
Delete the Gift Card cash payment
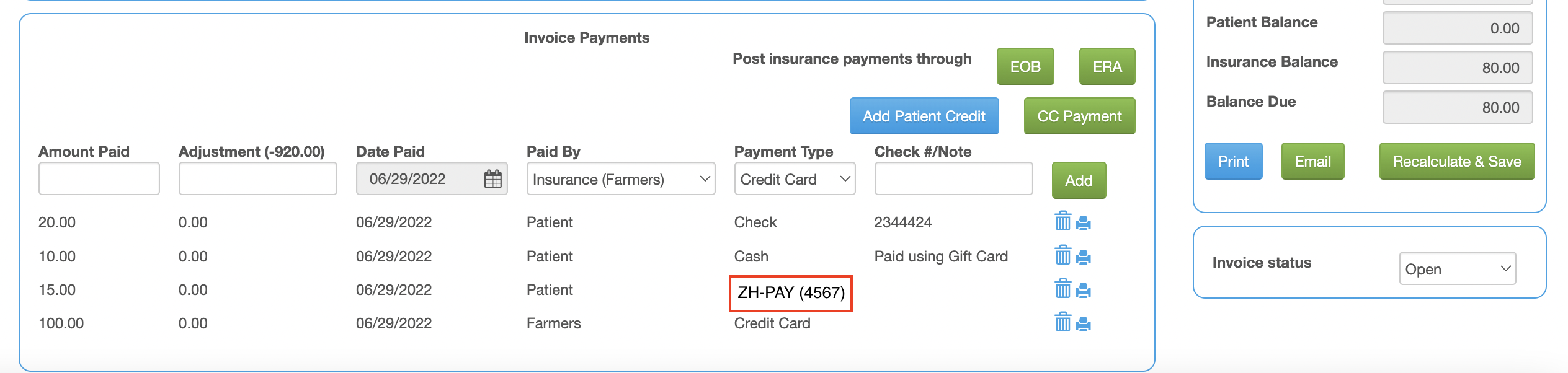coord(1062,255)
